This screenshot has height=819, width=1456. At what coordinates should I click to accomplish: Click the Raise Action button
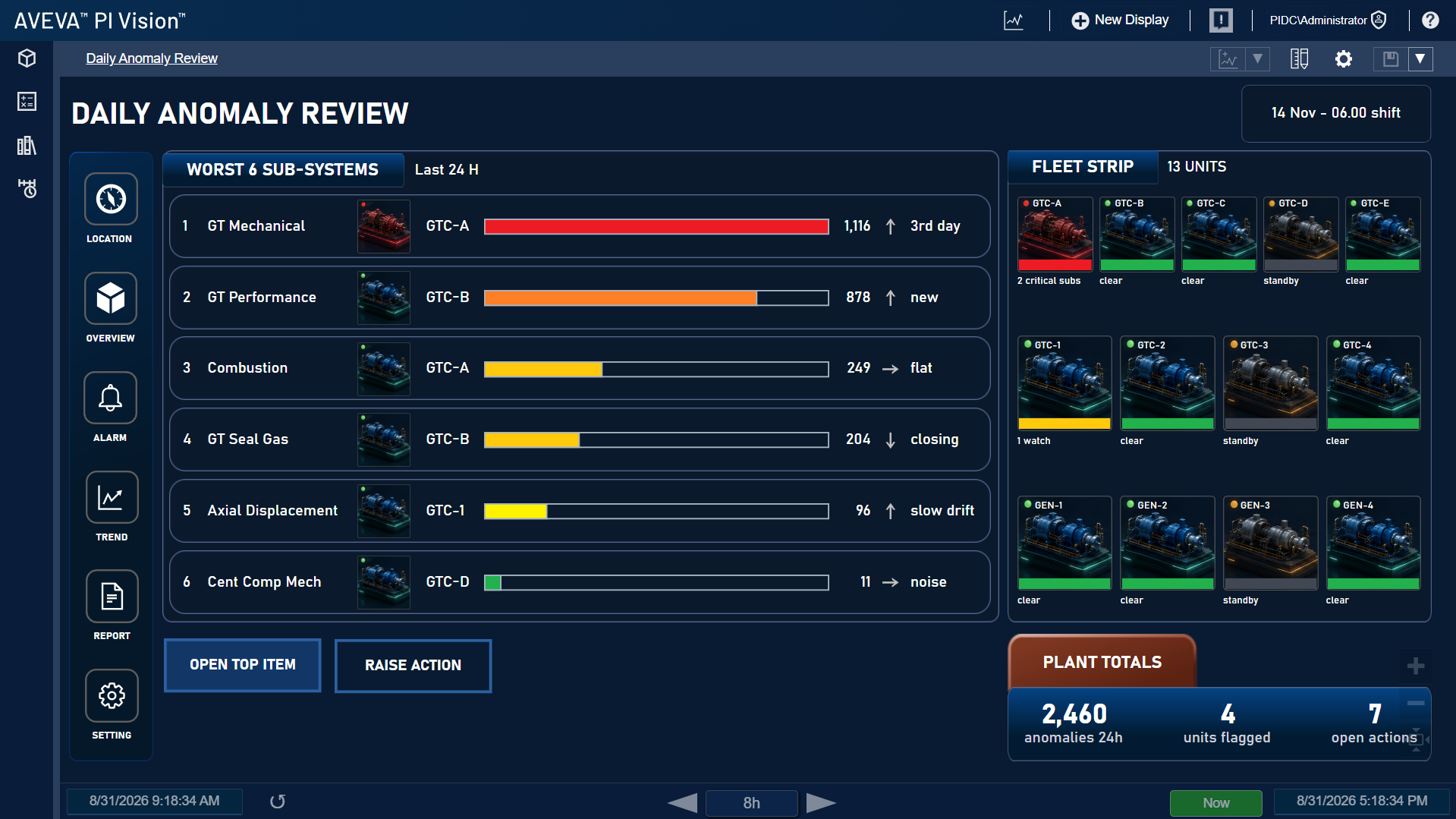413,666
